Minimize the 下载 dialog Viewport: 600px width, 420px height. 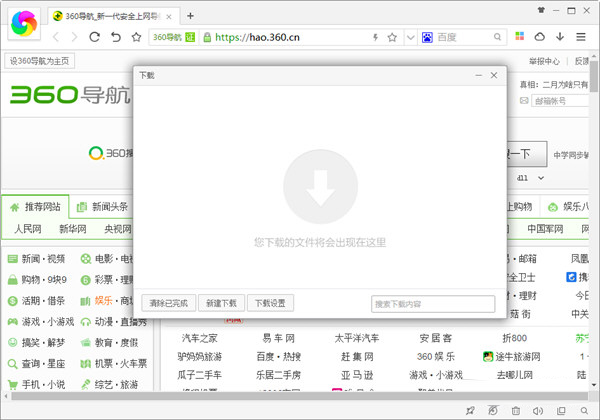pyautogui.click(x=478, y=75)
